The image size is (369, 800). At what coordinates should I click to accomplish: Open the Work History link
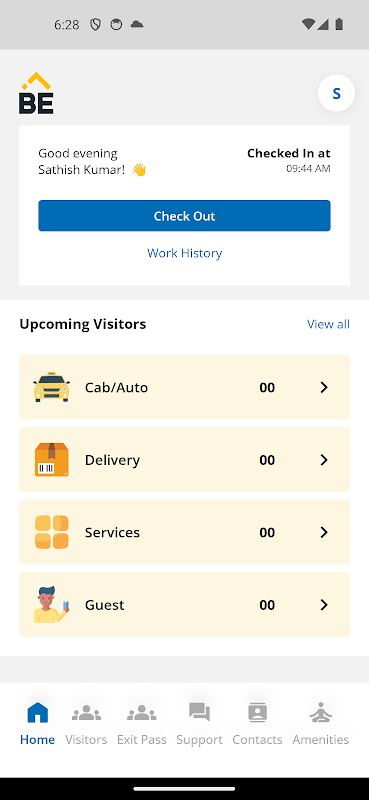pos(184,253)
